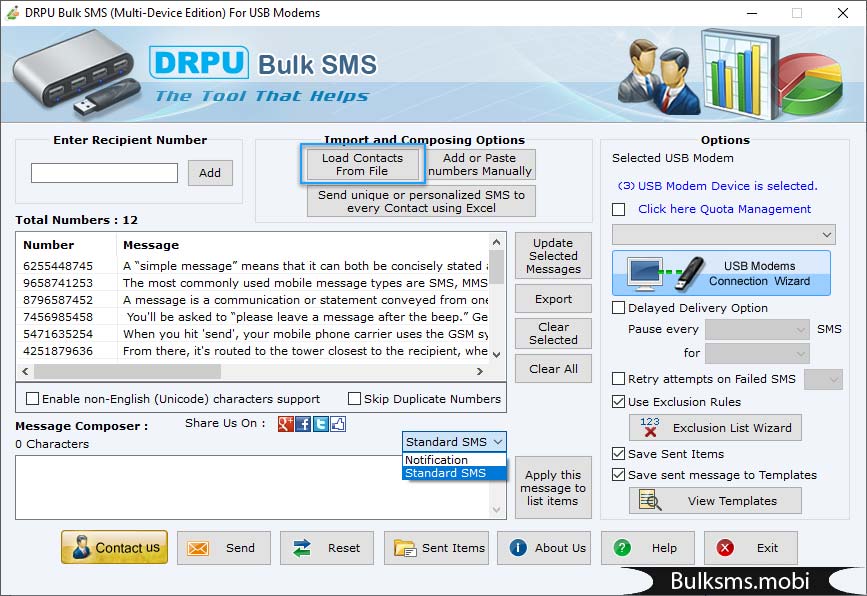Viewport: 867px width, 596px height.
Task: Click the envelope icon on Send button
Action: click(197, 548)
